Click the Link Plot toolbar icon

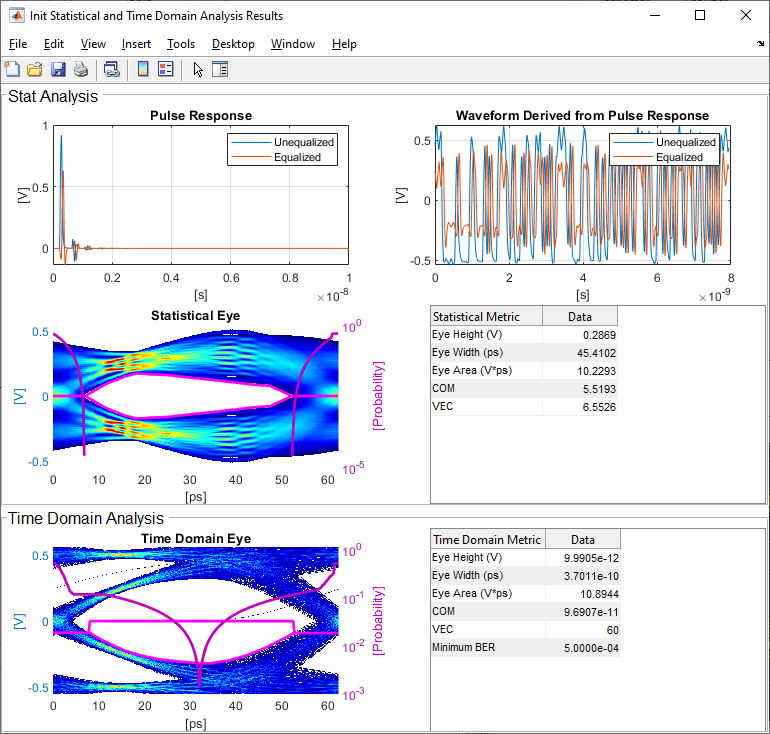click(x=112, y=70)
